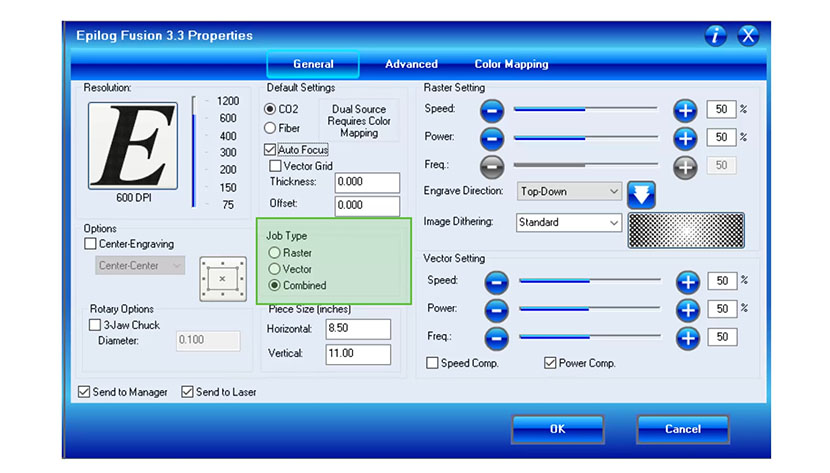Switch to the Advanced tab

[x=411, y=64]
